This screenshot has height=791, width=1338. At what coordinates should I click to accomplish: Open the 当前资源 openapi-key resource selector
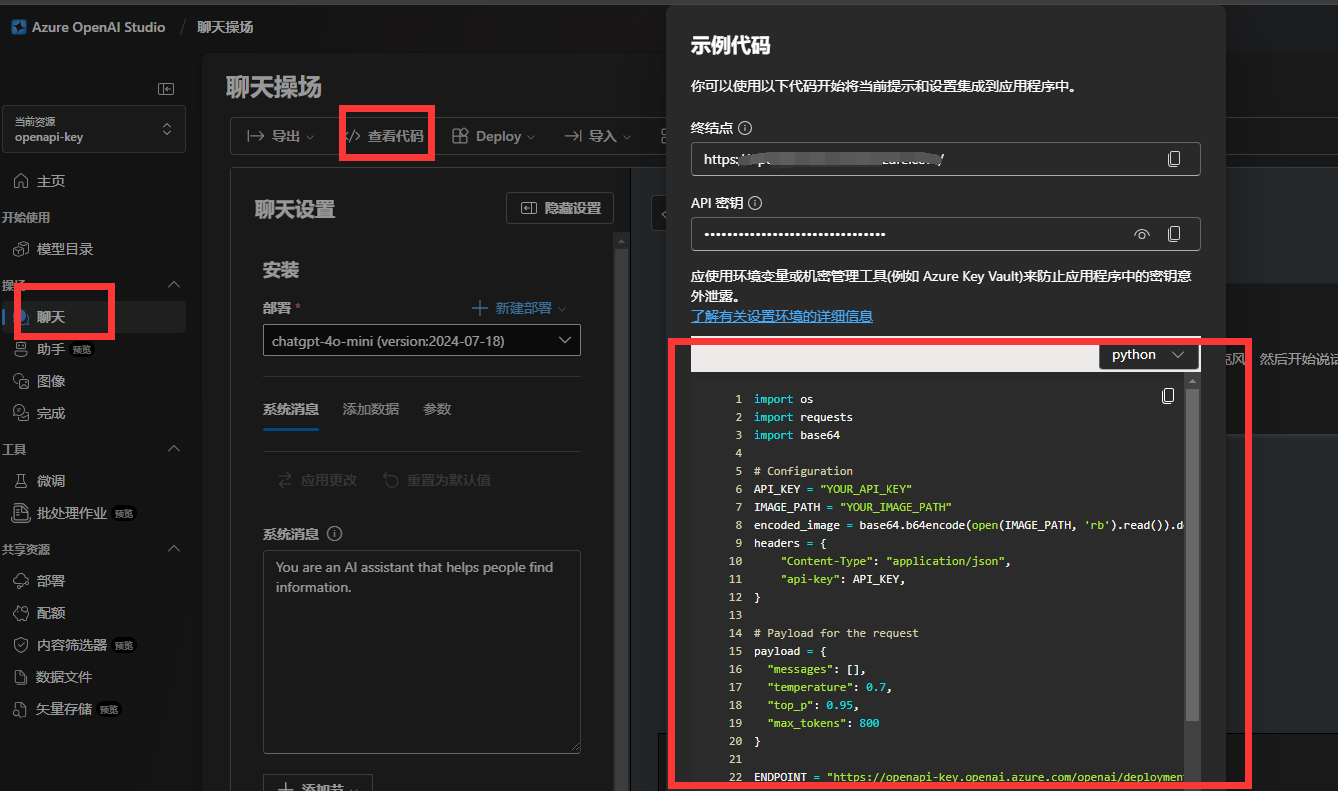94,129
